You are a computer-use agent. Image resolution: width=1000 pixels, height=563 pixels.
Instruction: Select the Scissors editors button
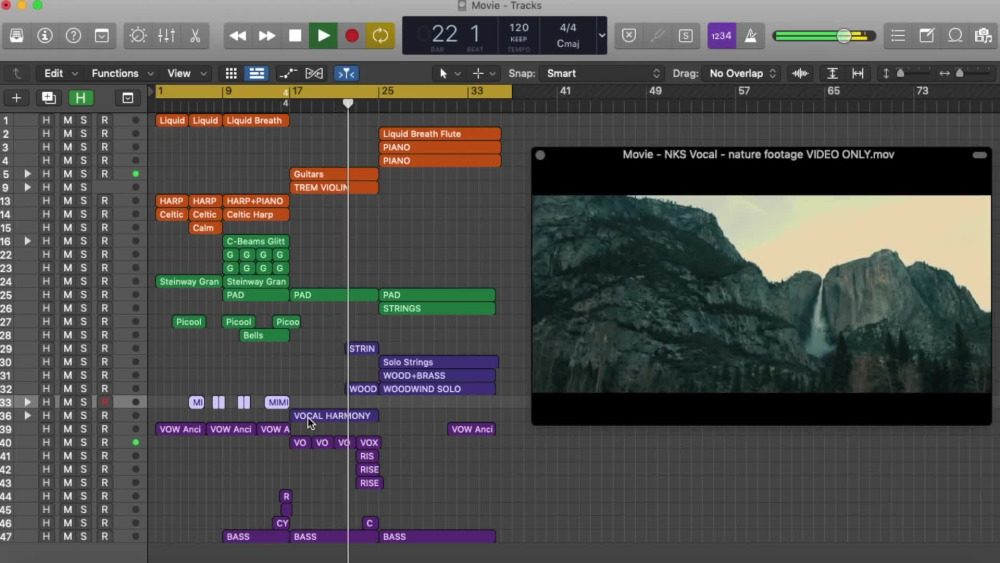[195, 36]
